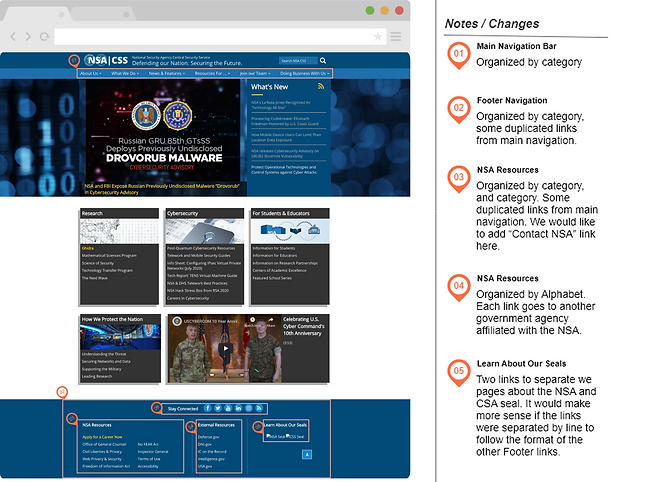Click the browser forward arrow

(x=28, y=37)
